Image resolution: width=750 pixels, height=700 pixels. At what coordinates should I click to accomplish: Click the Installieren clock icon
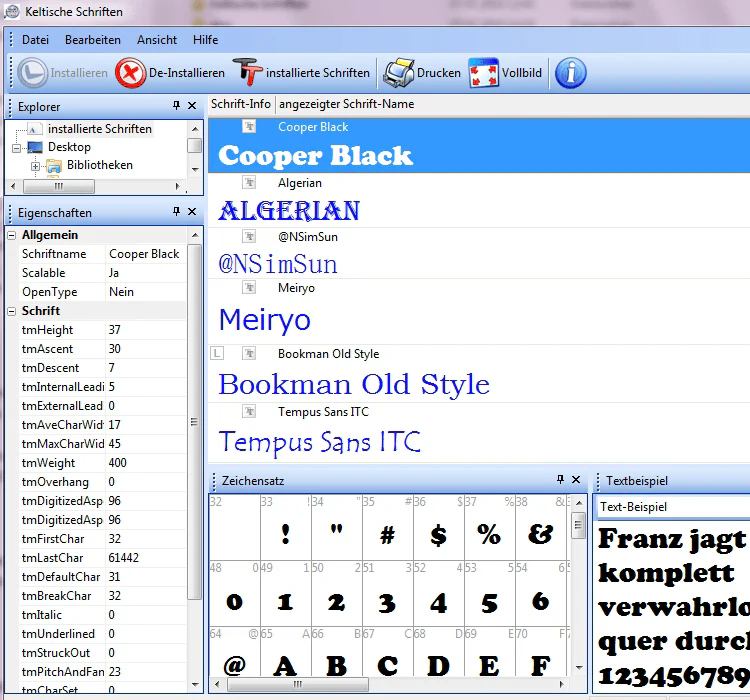[33, 73]
